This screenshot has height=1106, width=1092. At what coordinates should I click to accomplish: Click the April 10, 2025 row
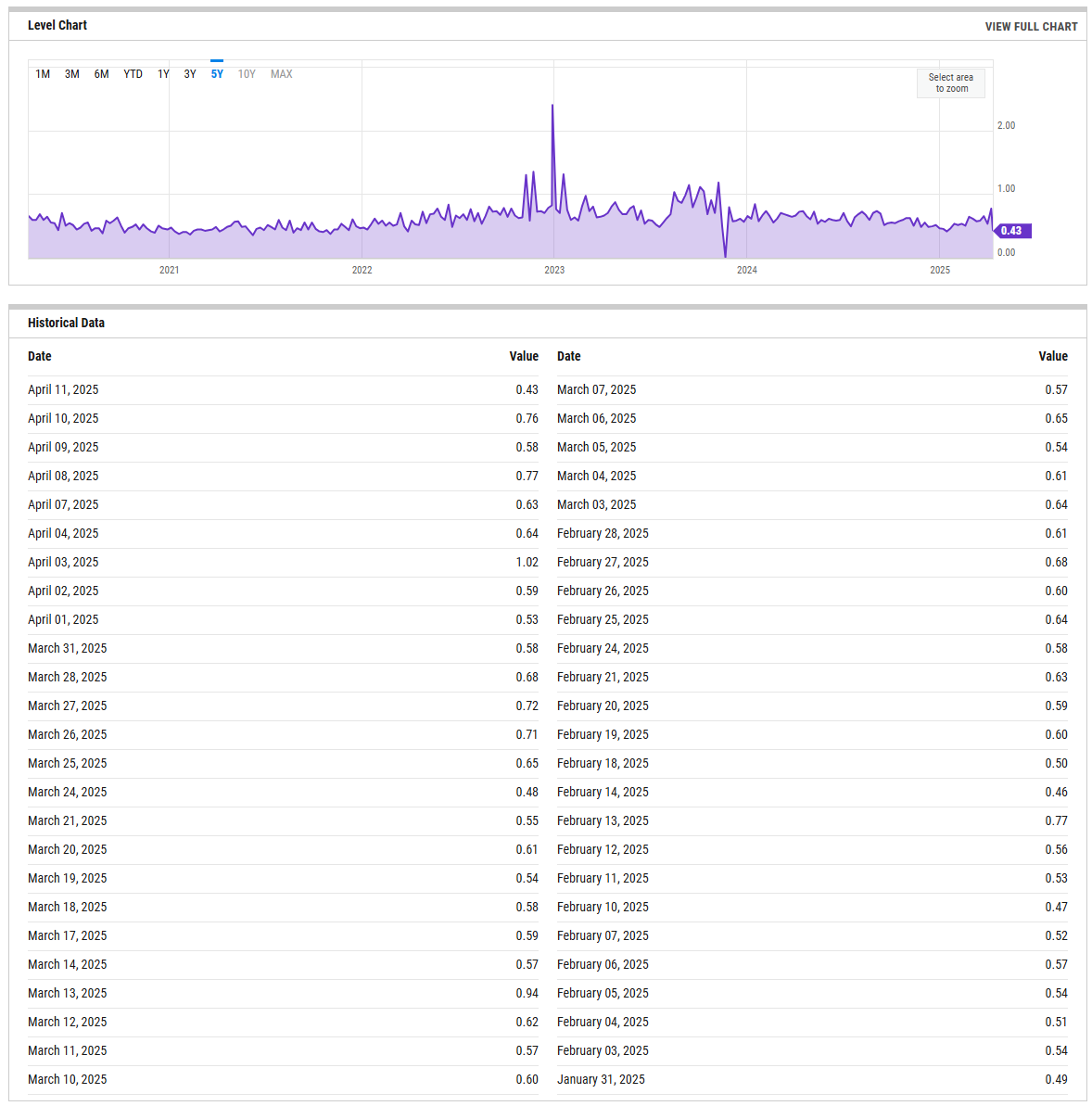pos(283,419)
